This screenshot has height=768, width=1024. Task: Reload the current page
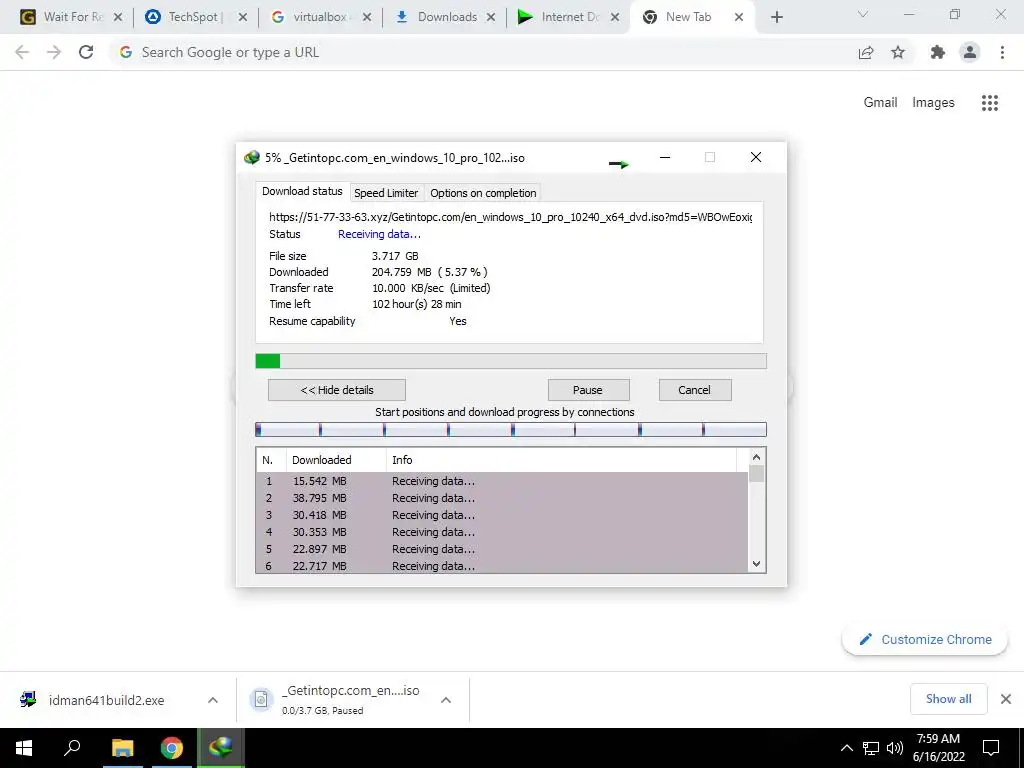tap(86, 52)
